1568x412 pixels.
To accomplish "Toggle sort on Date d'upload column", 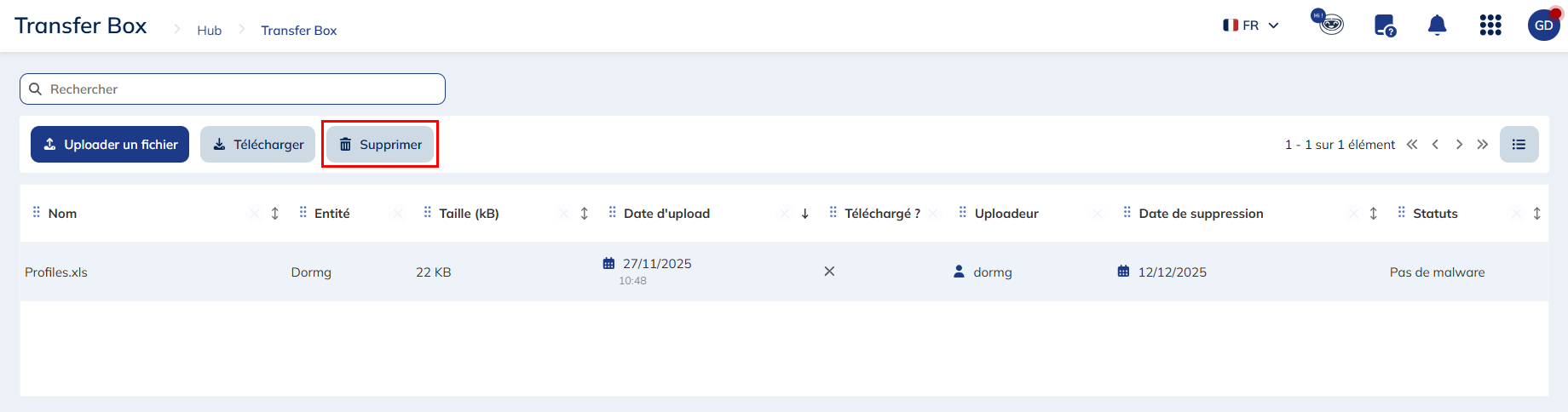I will [804, 214].
